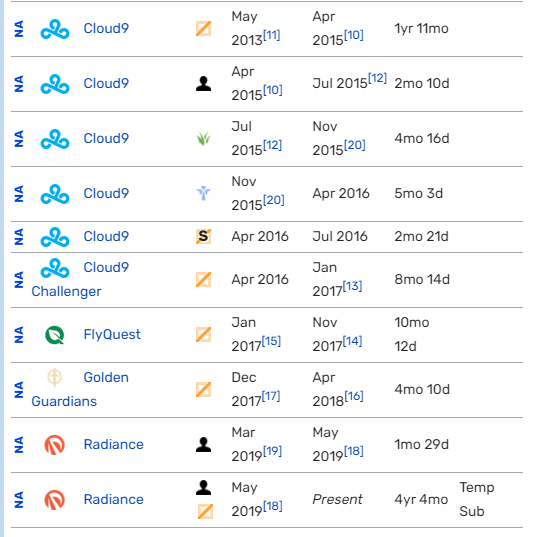Follow reference [18] in the Temp Sub row
553x537 pixels.
[273, 507]
